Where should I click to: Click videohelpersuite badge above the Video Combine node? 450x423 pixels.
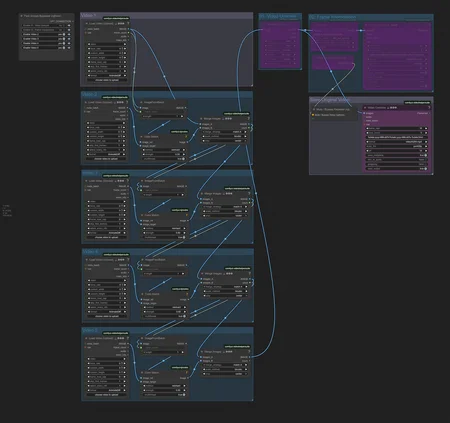pos(417,103)
